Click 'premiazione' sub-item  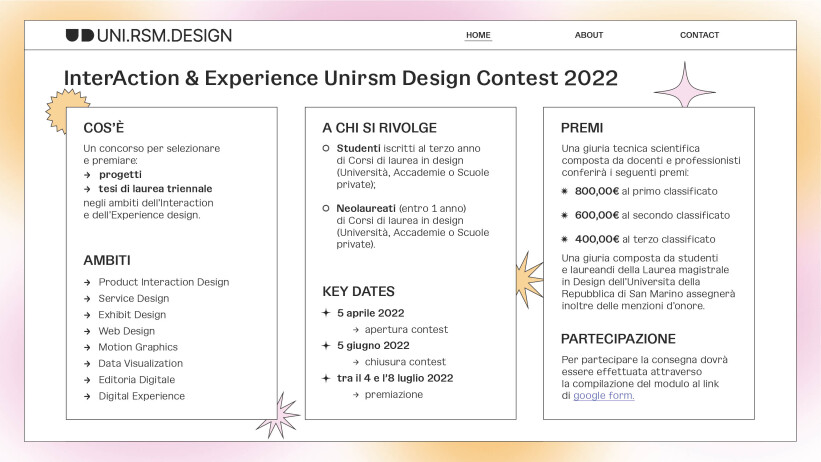(394, 394)
